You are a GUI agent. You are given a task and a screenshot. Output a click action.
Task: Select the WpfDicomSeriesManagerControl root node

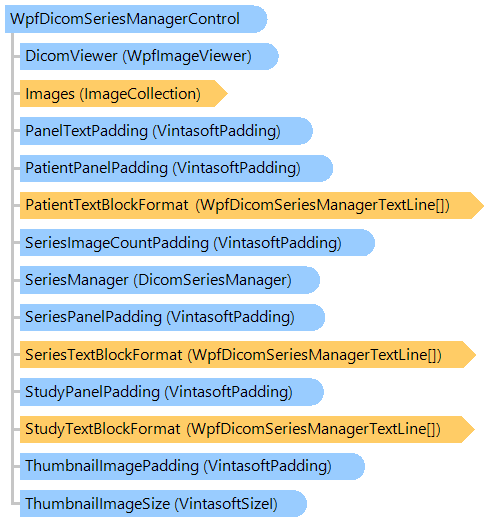coord(136,19)
